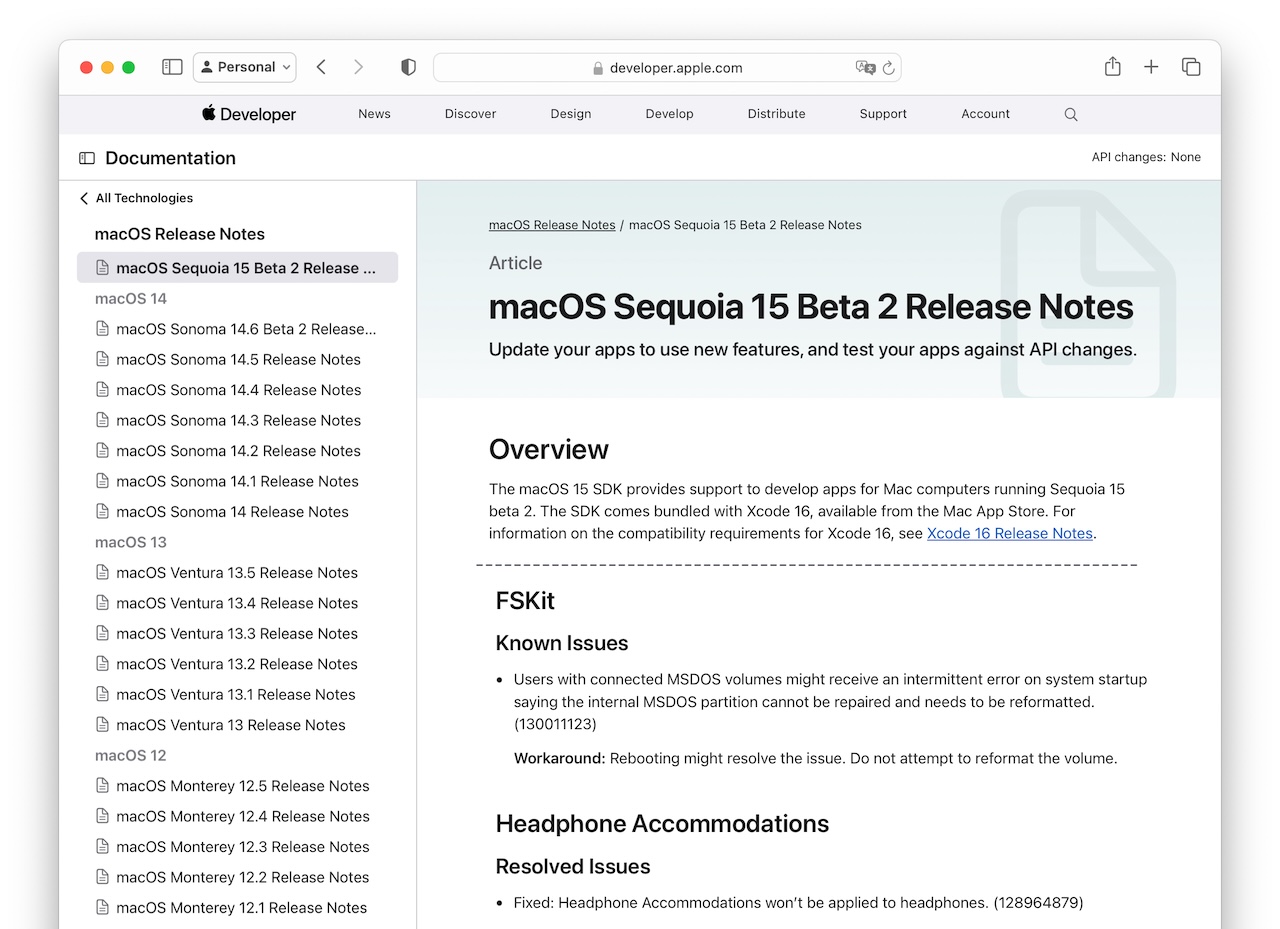Follow the Xcode 16 Release Notes link
Image resolution: width=1280 pixels, height=929 pixels.
click(x=1010, y=534)
